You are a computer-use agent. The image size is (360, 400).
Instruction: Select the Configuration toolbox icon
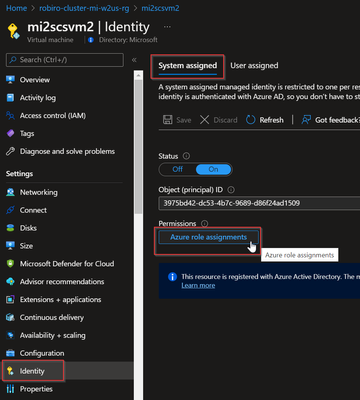click(10, 353)
